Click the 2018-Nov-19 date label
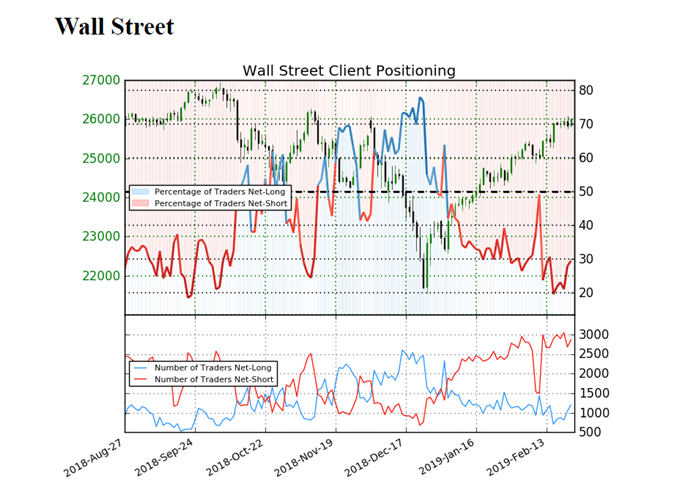 point(304,457)
